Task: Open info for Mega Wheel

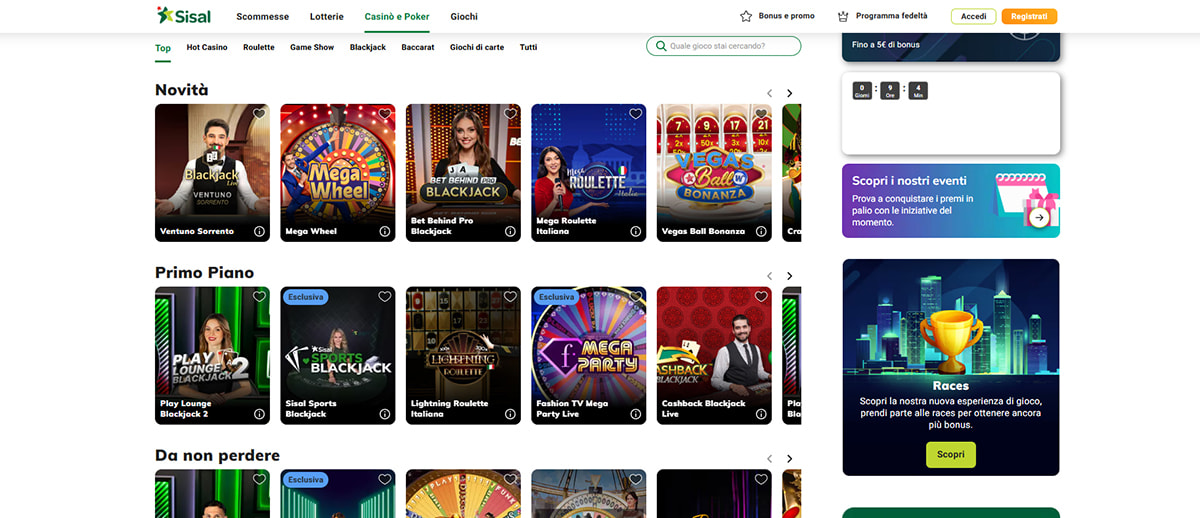Action: [x=385, y=231]
